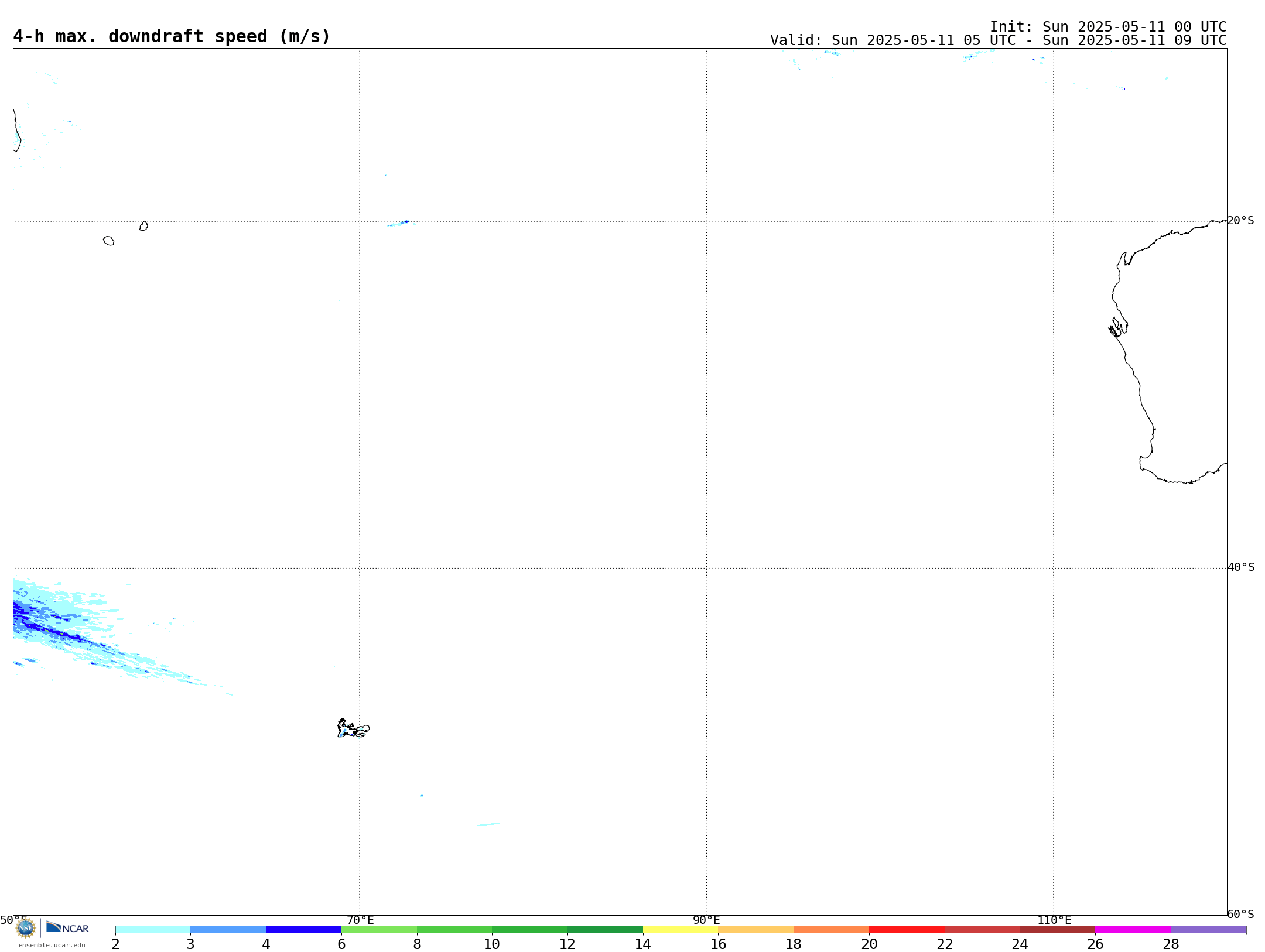Click the red 20-22 m/s swatch

(907, 930)
